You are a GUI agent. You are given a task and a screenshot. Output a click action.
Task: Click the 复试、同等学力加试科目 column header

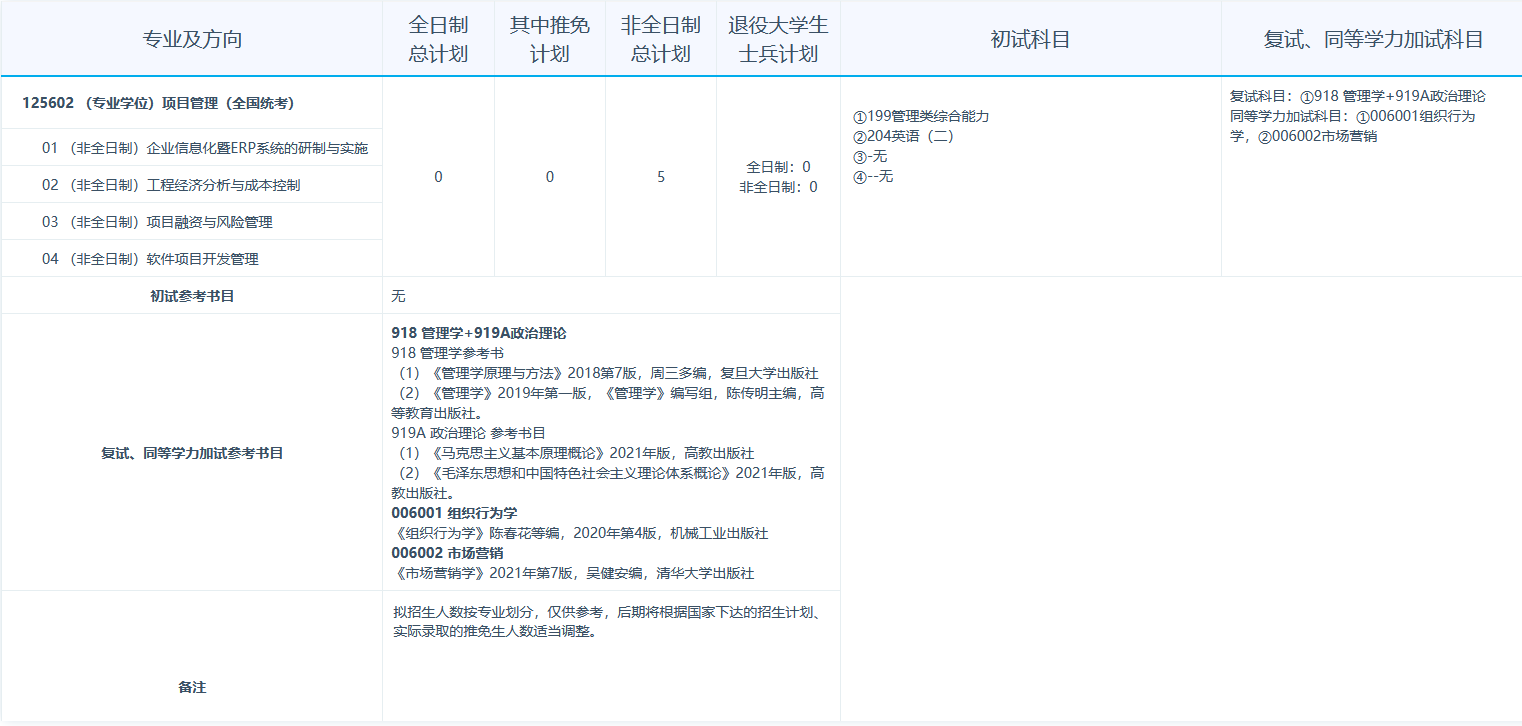pyautogui.click(x=1373, y=39)
